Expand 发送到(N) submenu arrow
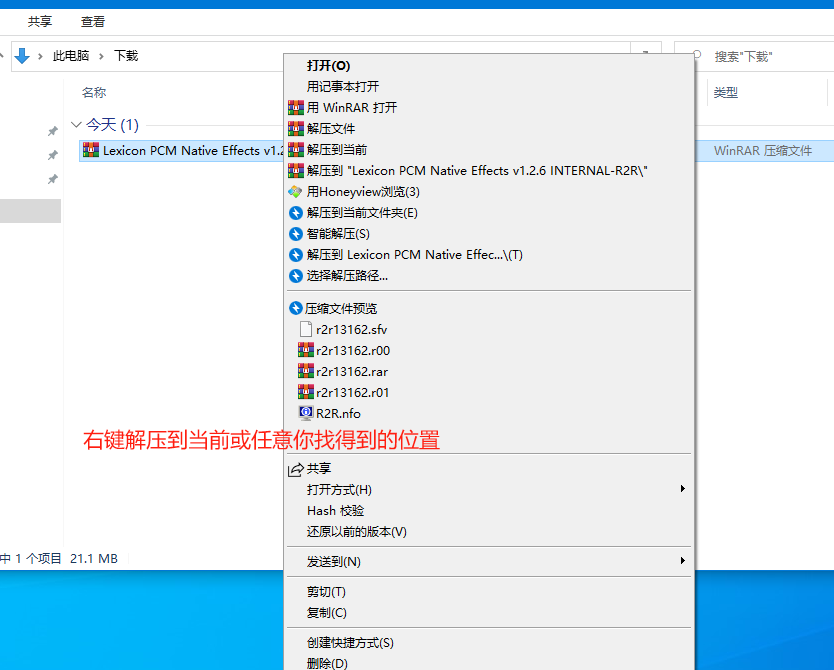 pos(682,560)
